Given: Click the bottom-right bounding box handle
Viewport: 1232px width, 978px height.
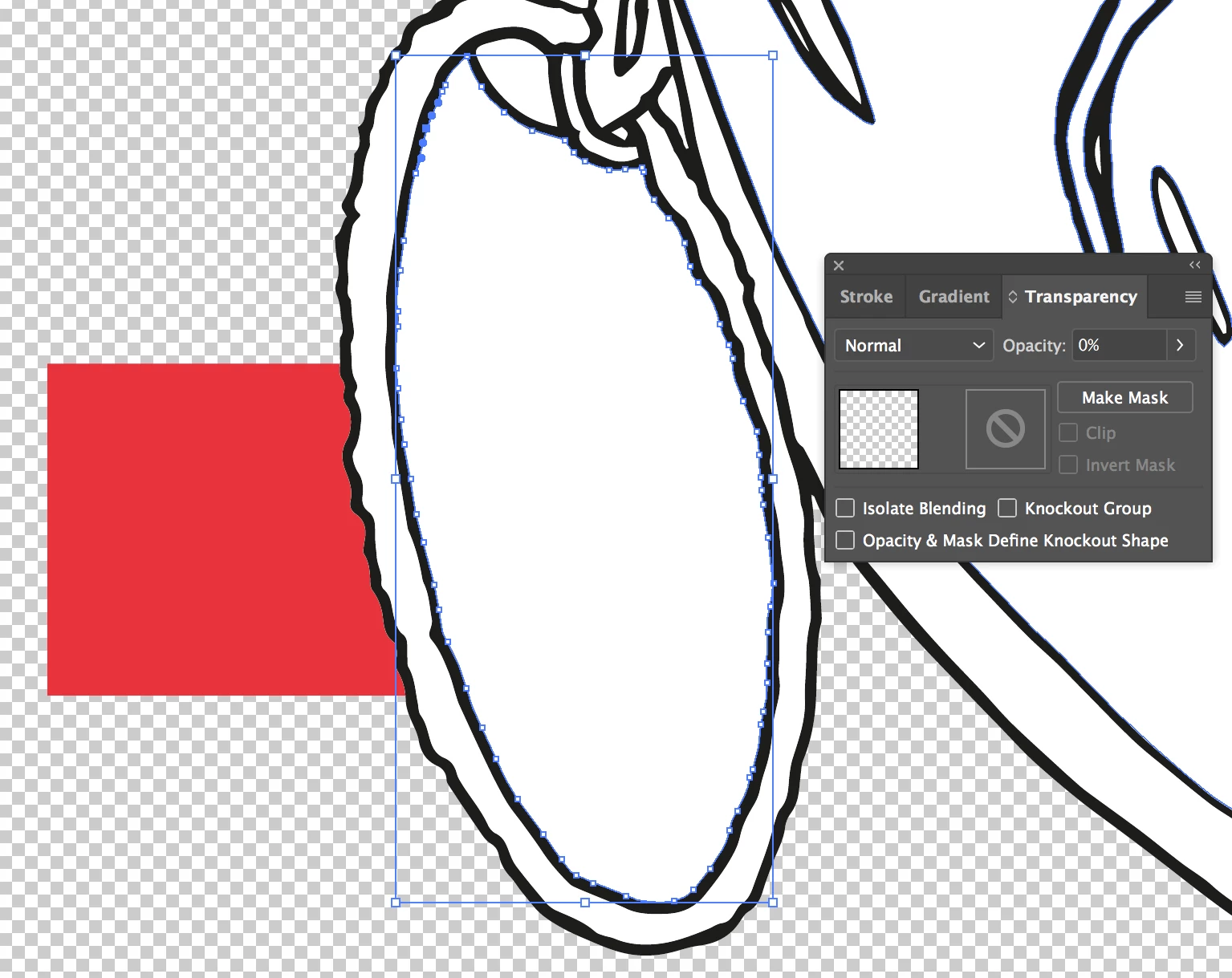Looking at the screenshot, I should tap(773, 903).
